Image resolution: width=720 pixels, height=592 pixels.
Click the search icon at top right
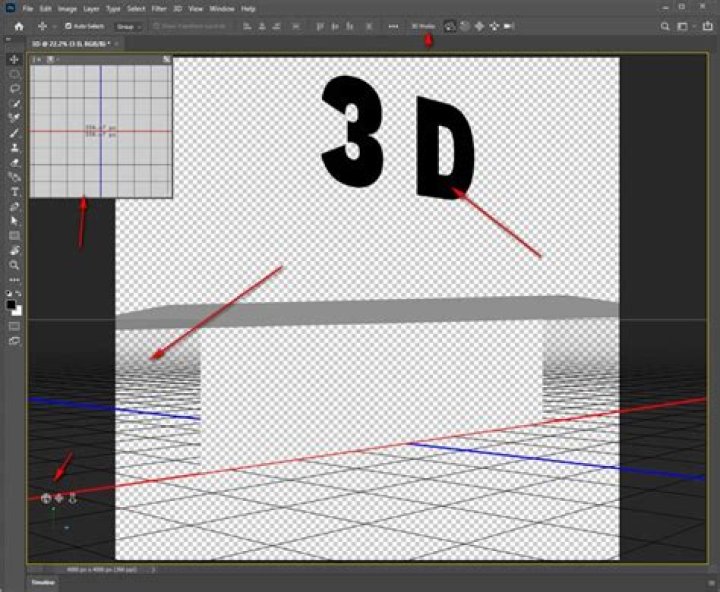tap(665, 26)
